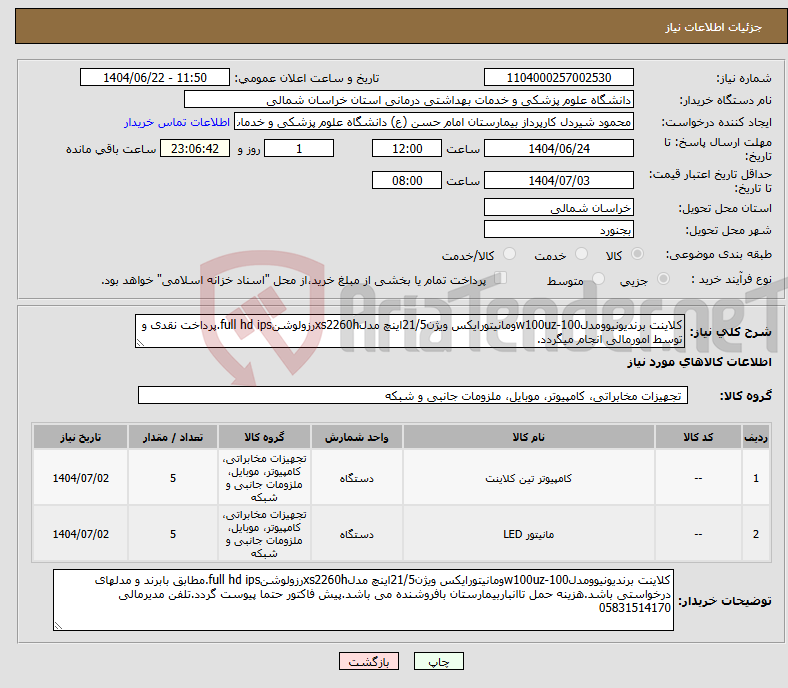Click unit دستگاه in thin client row
Screen dimensions: 788x688
(356, 478)
